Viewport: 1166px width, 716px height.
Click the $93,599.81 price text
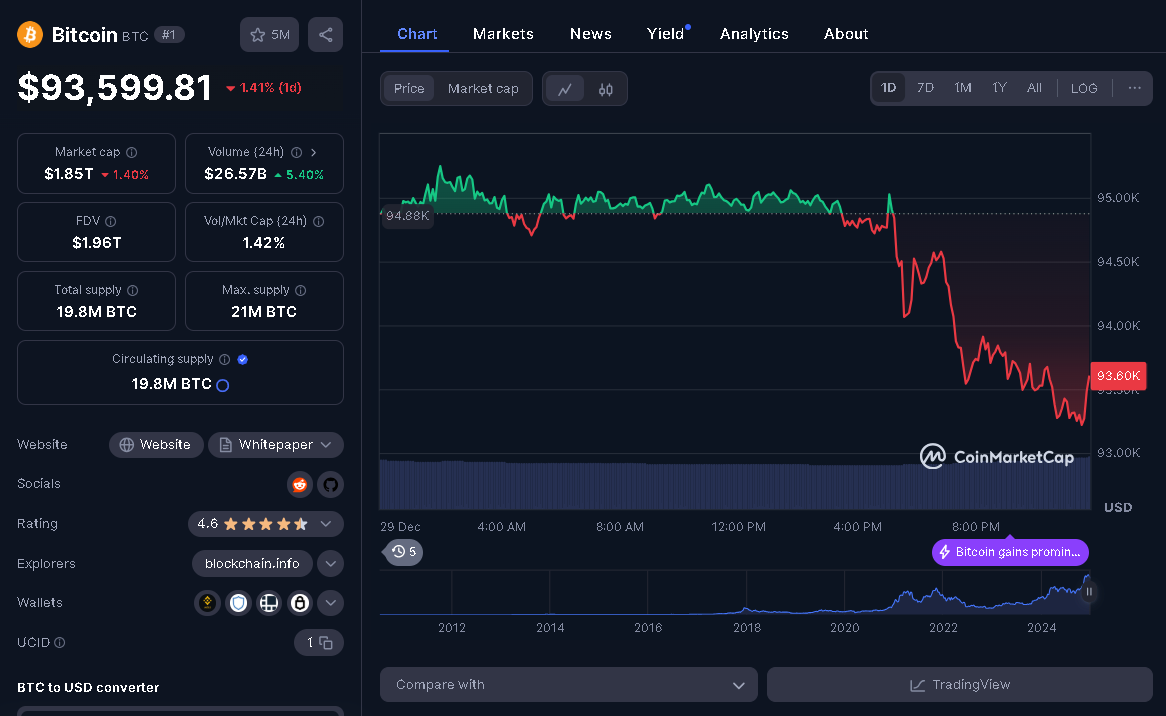pyautogui.click(x=115, y=88)
